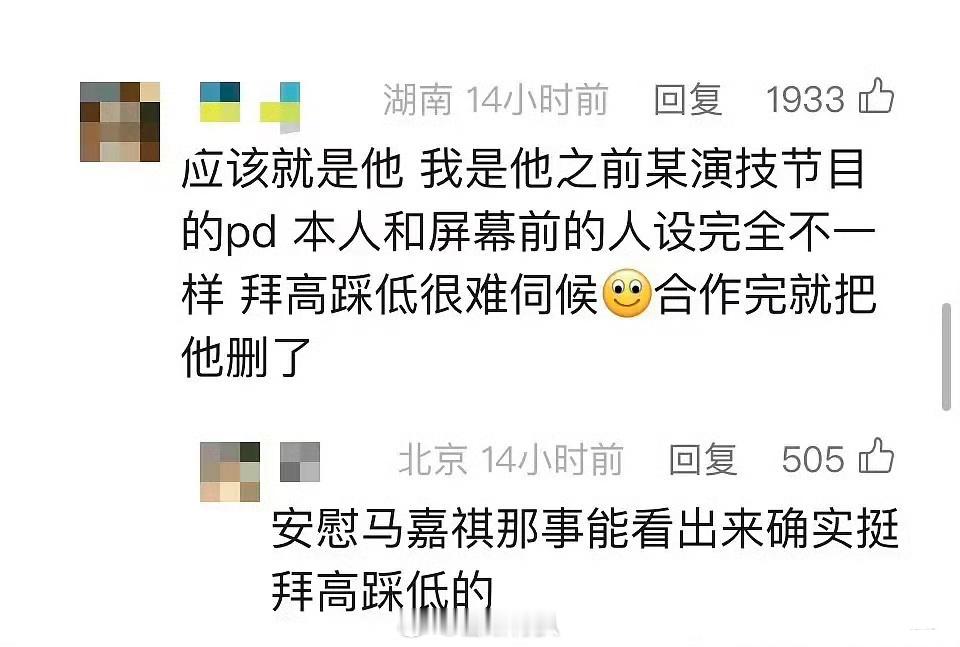Click the 505 like count
The height and width of the screenshot is (647, 960).
click(x=813, y=459)
